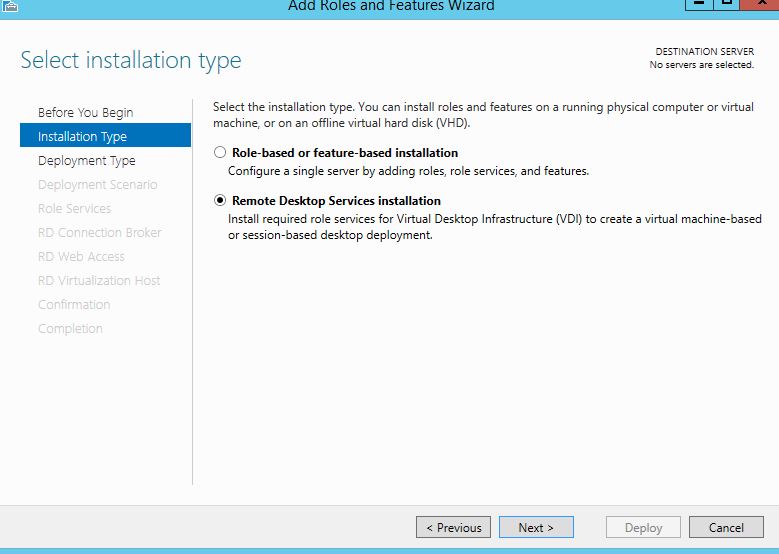Click the Previous button
Viewport: 779px width, 554px height.
(x=453, y=527)
